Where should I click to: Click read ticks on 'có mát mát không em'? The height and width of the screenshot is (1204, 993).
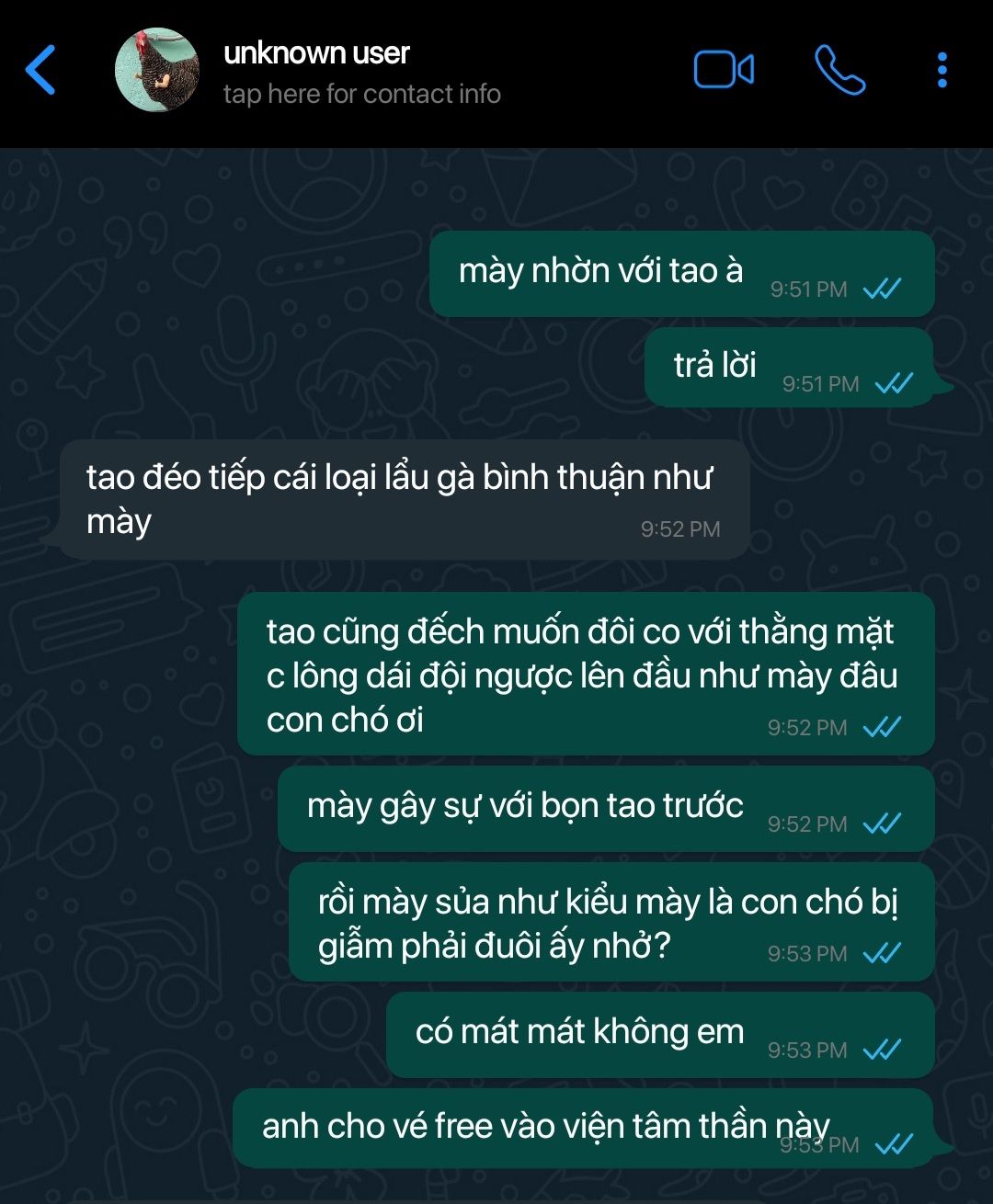[x=883, y=1050]
